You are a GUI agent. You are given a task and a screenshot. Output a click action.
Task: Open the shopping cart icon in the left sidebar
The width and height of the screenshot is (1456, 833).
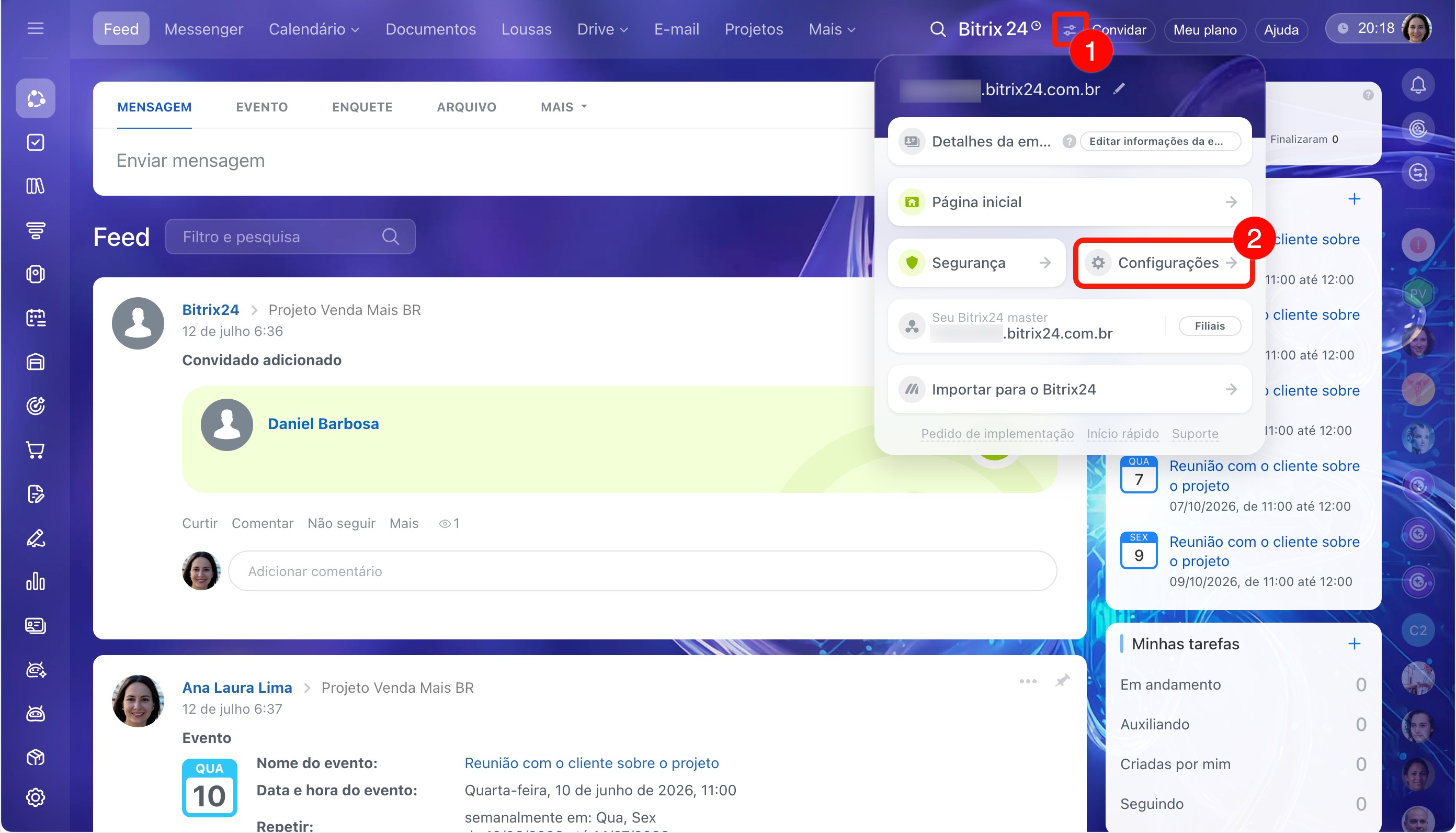(x=36, y=451)
